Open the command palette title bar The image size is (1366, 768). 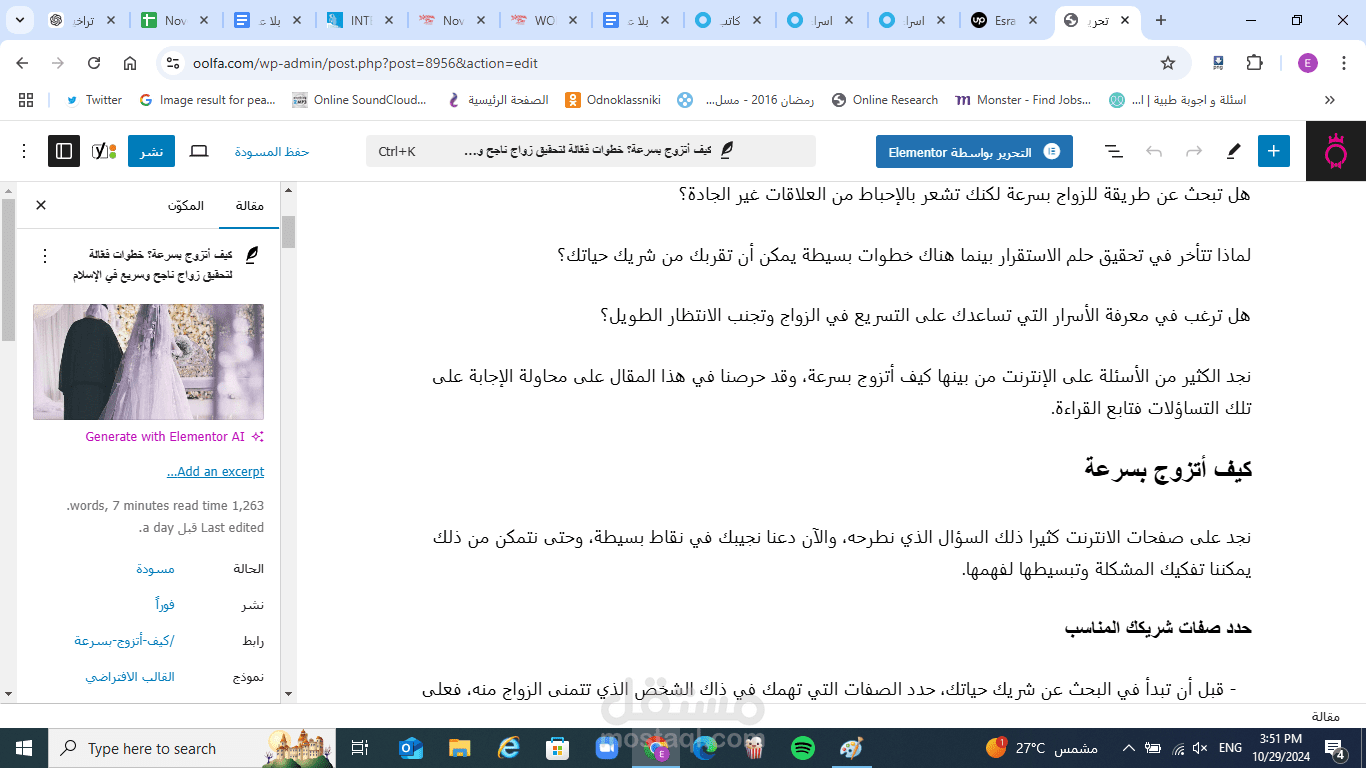click(591, 151)
